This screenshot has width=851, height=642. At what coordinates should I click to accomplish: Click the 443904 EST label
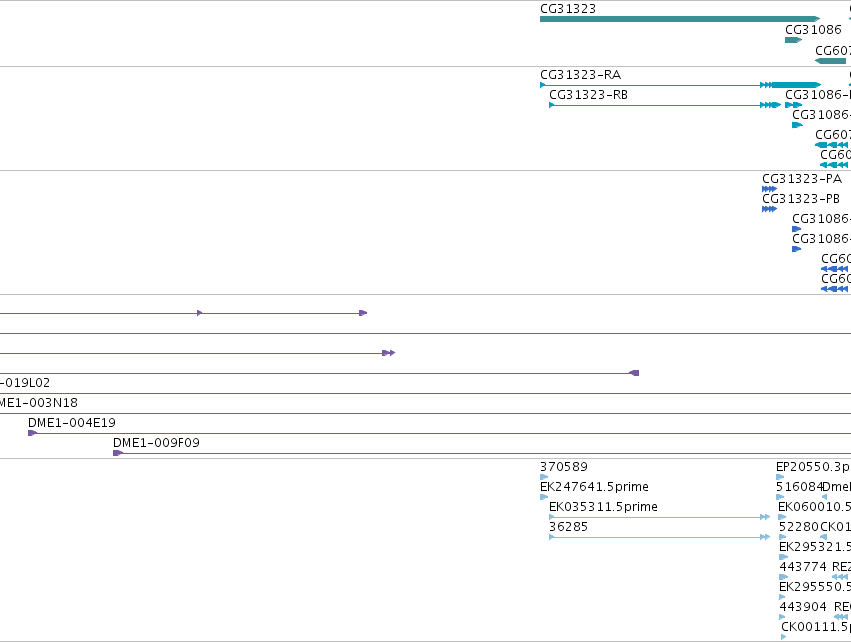click(803, 607)
